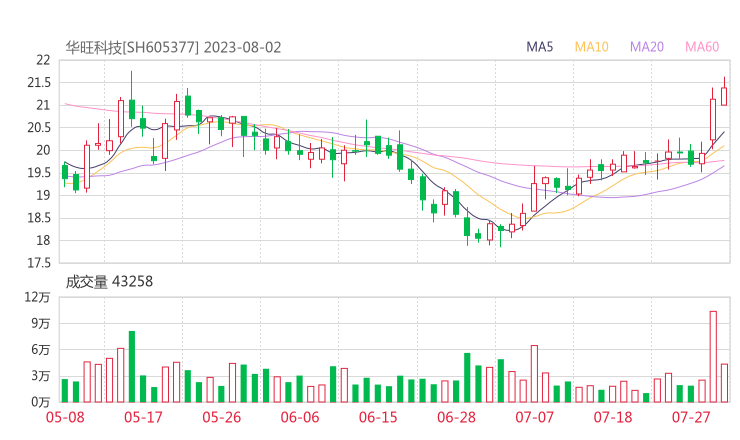Image resolution: width=740 pixels, height=440 pixels.
Task: Click the tallest red volume bar near 07-27
Action: pos(713,356)
